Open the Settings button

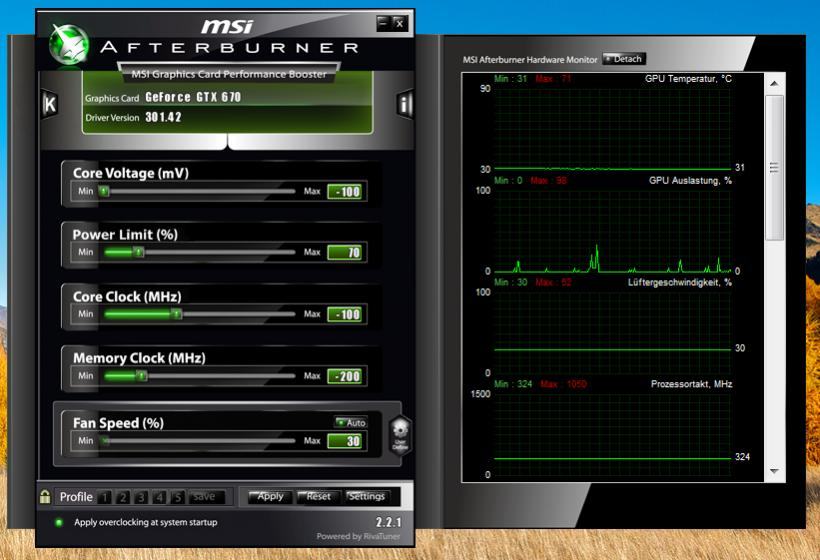tap(366, 496)
